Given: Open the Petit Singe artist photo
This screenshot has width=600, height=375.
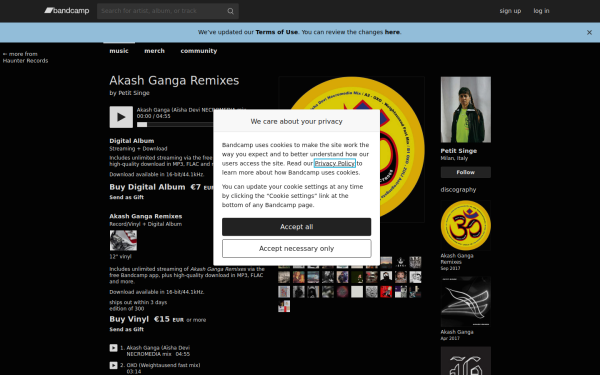Looking at the screenshot, I should point(466,110).
